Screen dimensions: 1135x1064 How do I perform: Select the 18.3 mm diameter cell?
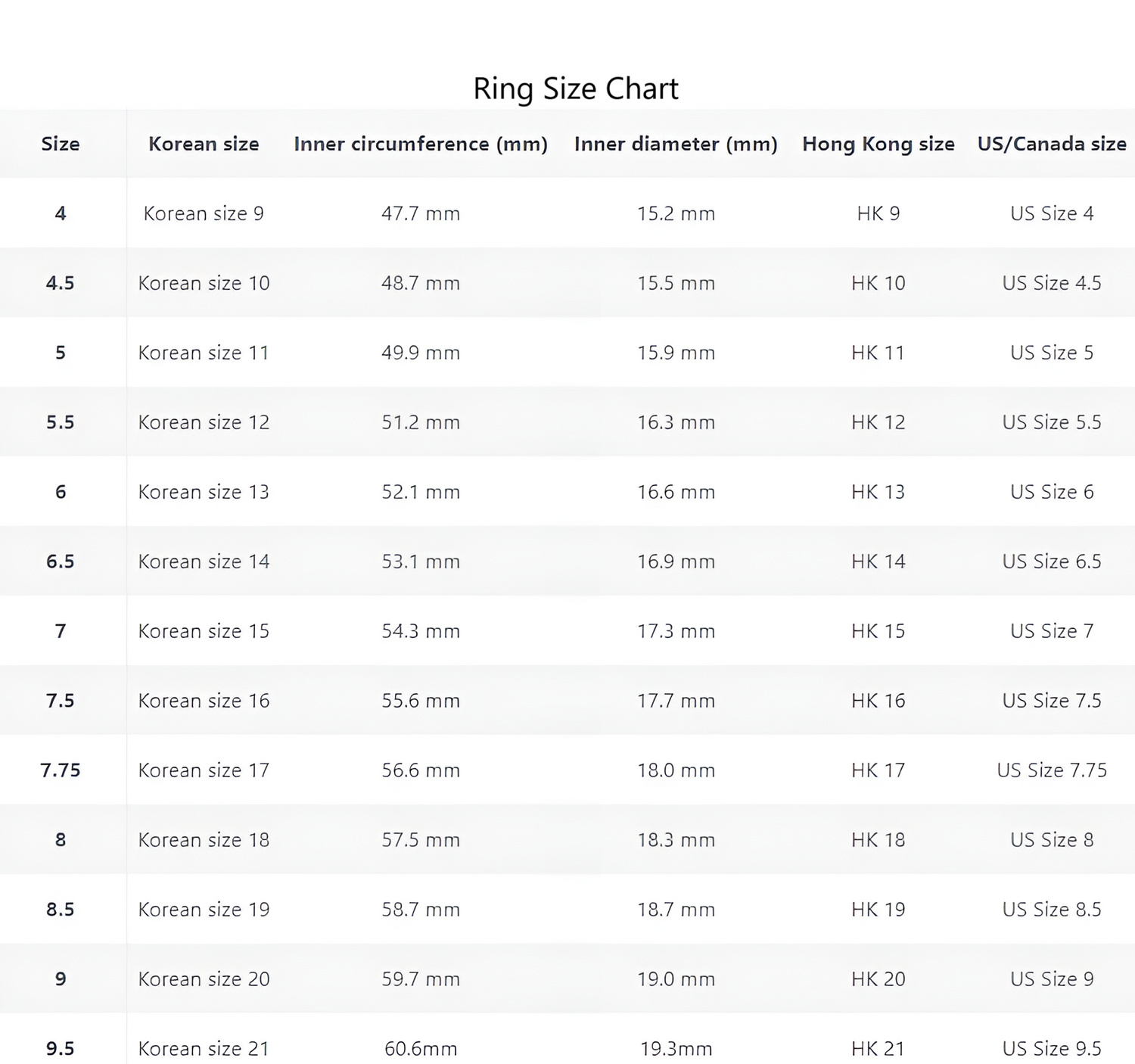[676, 840]
